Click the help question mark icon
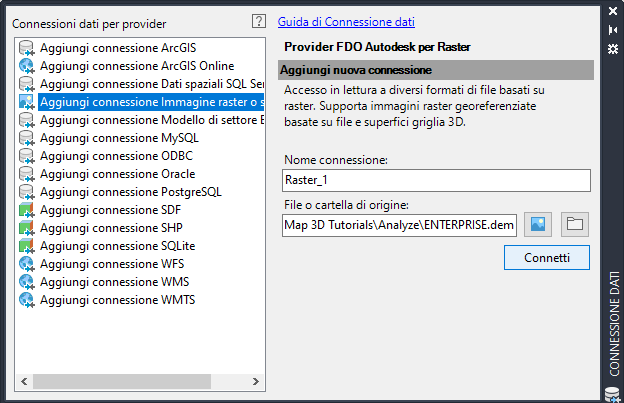624x403 pixels. (259, 21)
